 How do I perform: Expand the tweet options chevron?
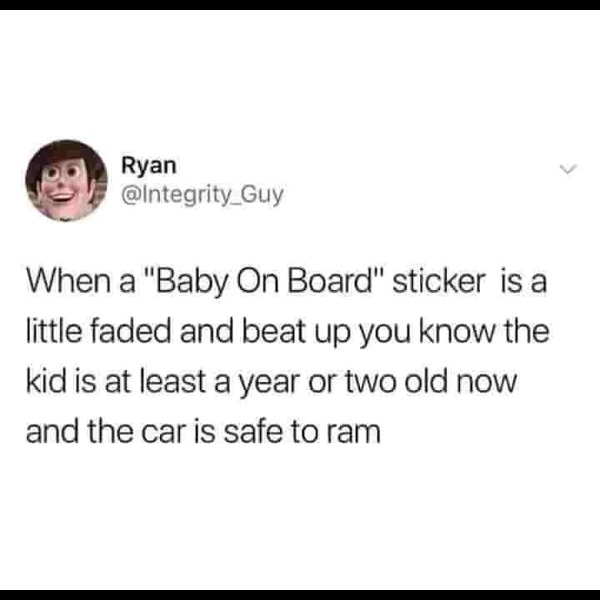point(567,169)
